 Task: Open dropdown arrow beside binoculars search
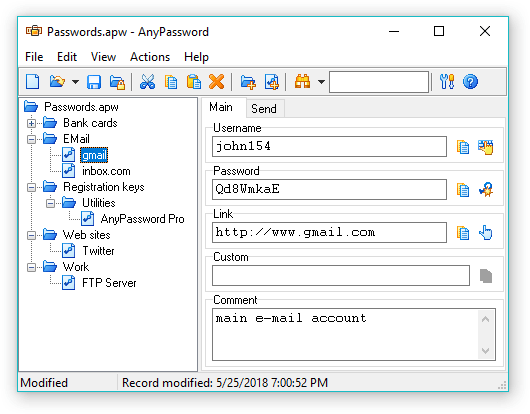(x=321, y=82)
